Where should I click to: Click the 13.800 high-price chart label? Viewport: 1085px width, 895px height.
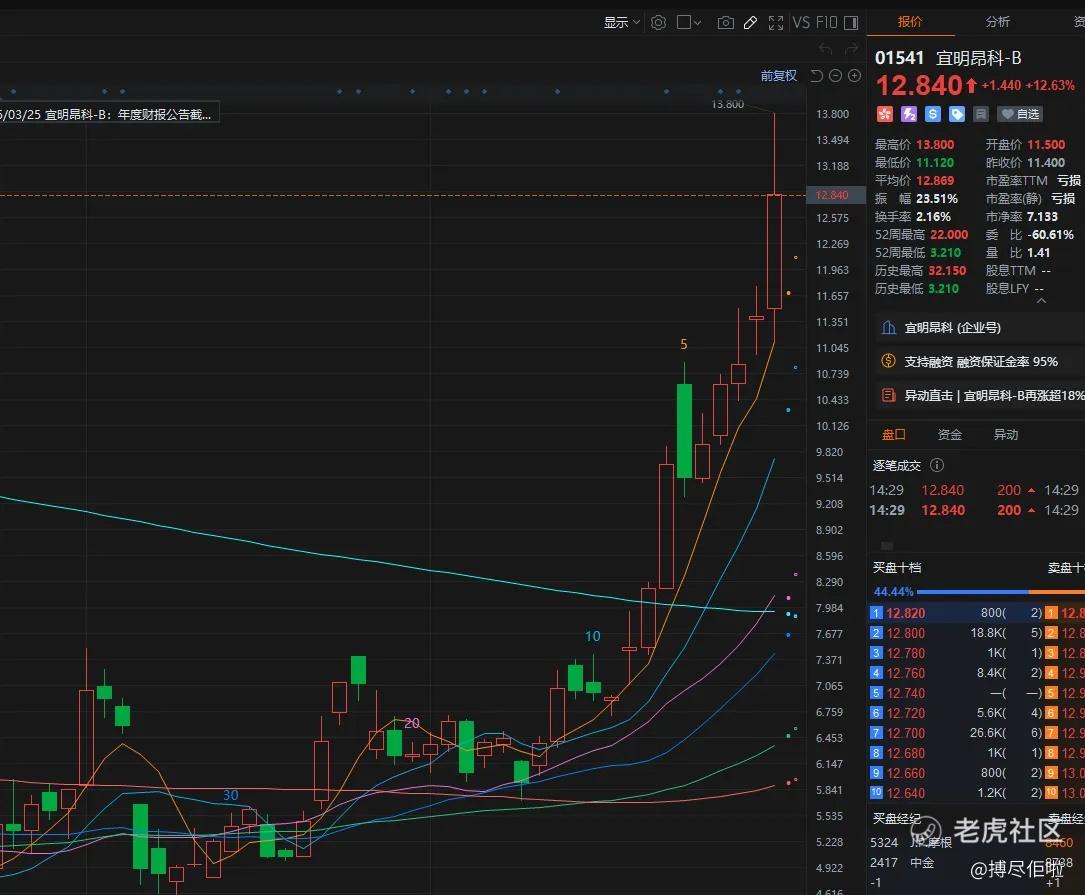727,105
